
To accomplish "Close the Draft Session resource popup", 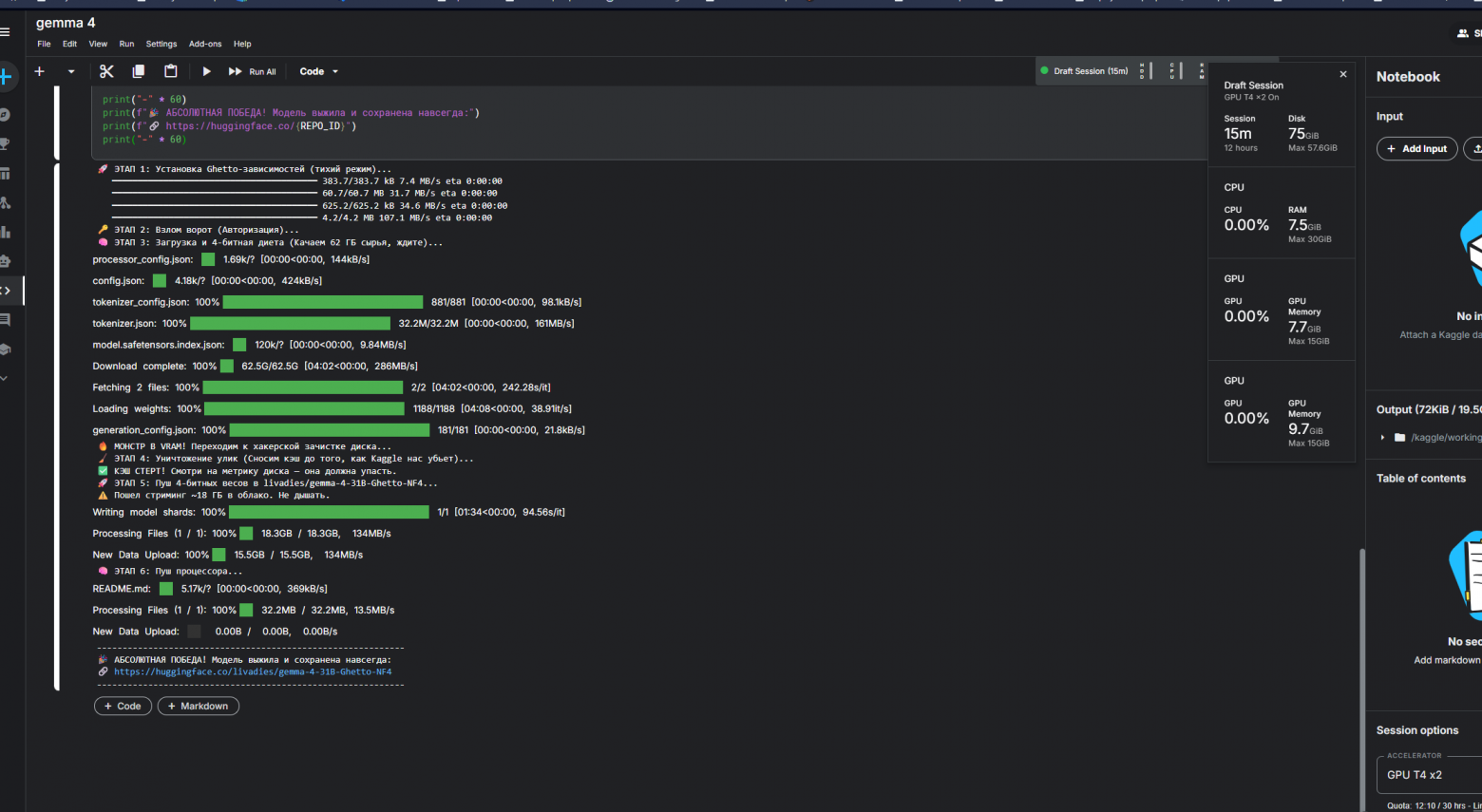I will tap(1343, 74).
